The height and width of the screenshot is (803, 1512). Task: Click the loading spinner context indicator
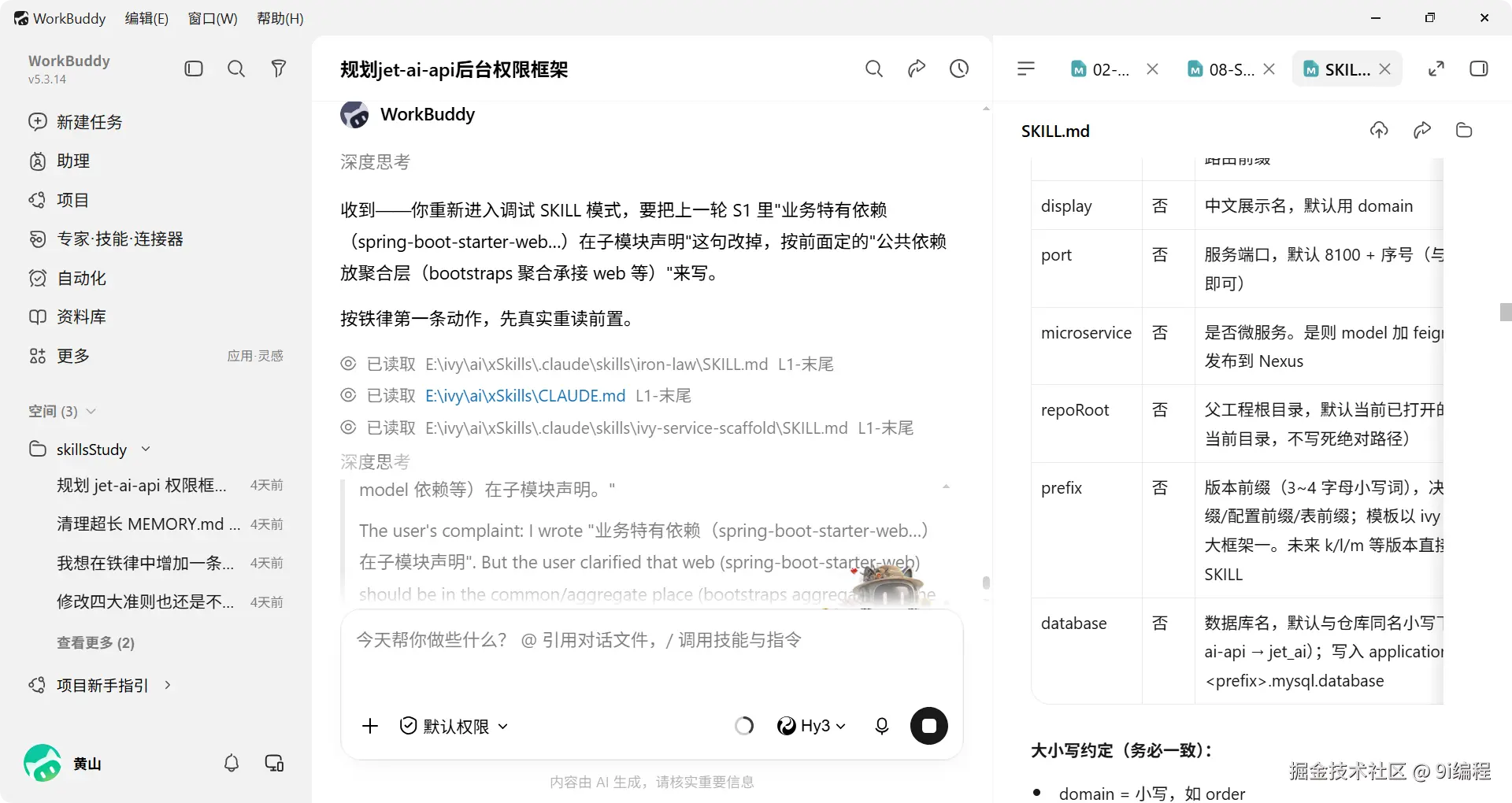tap(744, 726)
